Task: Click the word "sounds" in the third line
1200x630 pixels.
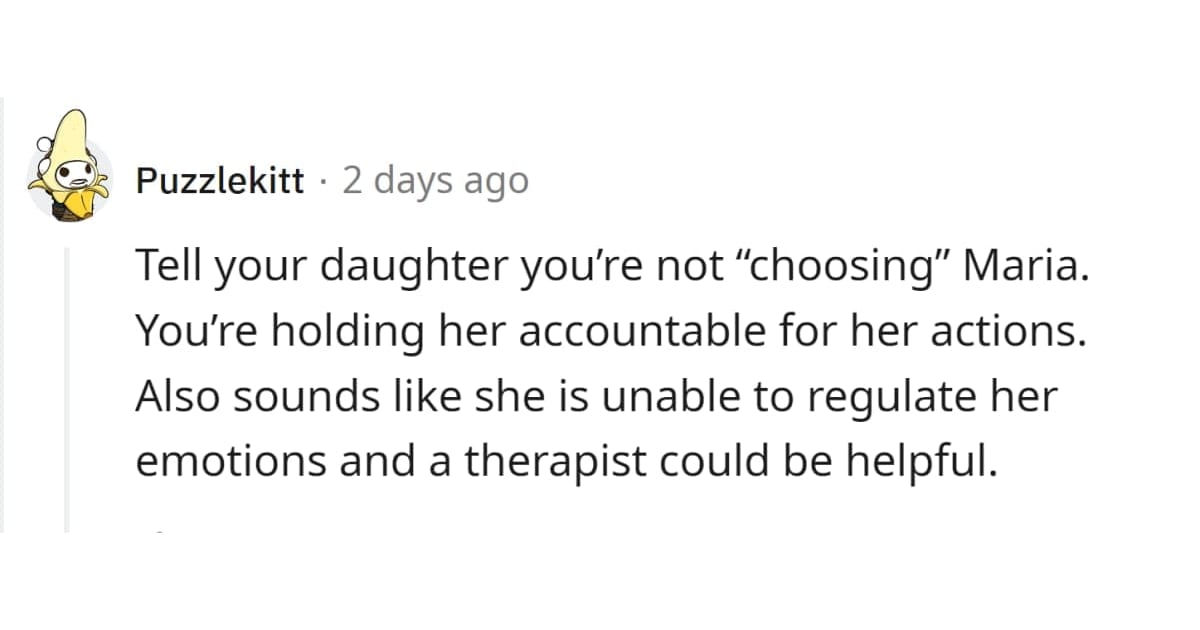Action: pos(290,395)
